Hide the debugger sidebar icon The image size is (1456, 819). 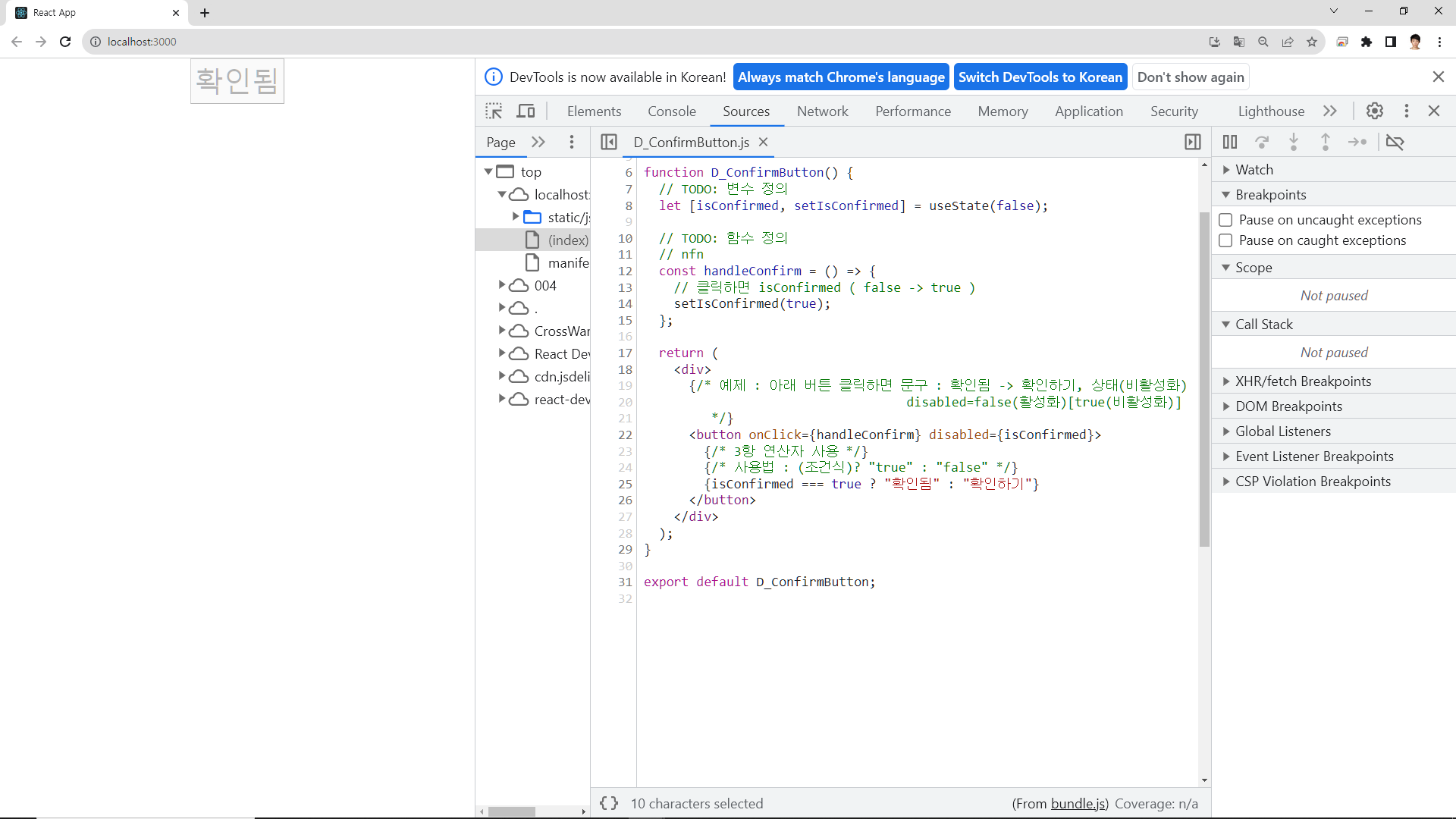click(1192, 142)
